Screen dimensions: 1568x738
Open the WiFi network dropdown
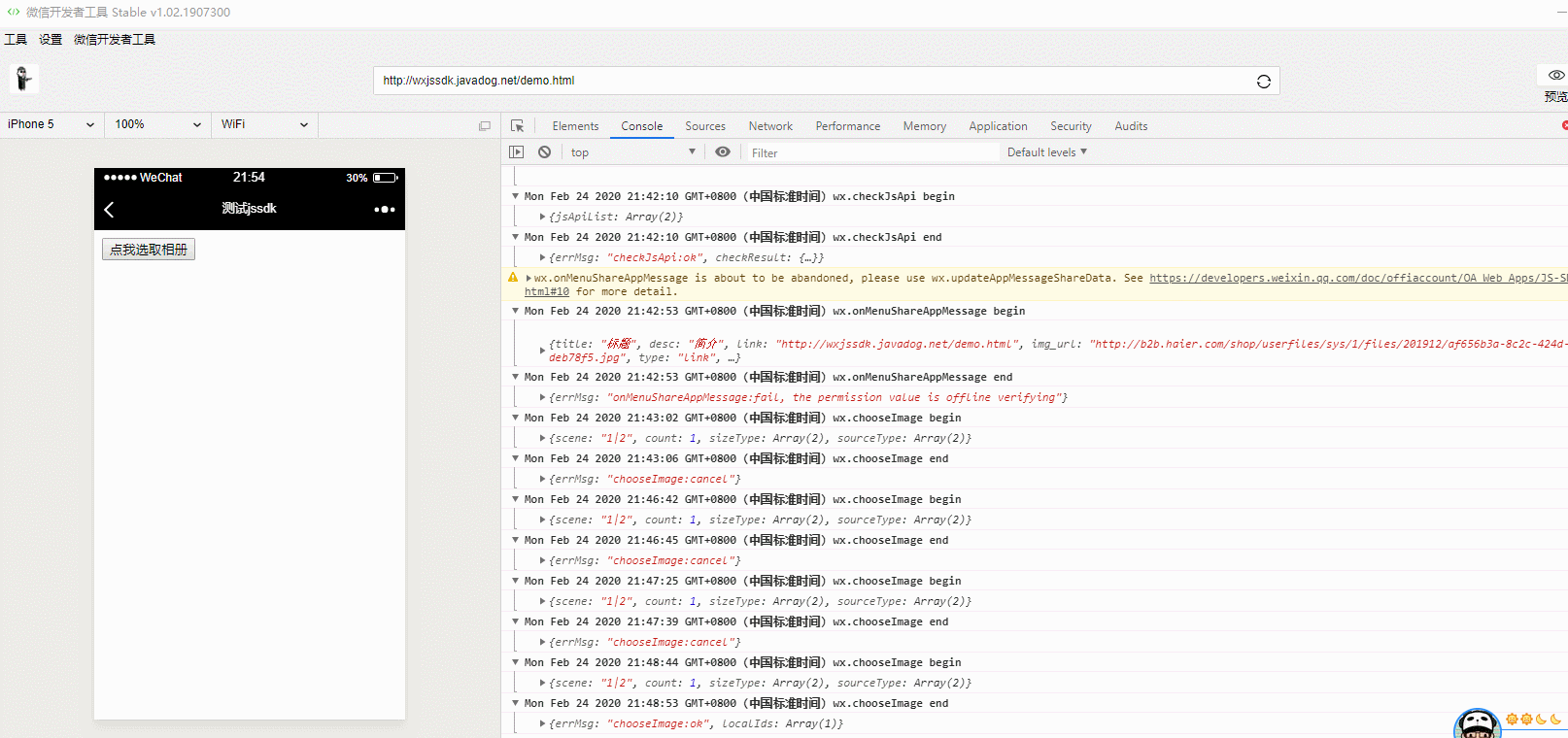click(x=264, y=124)
